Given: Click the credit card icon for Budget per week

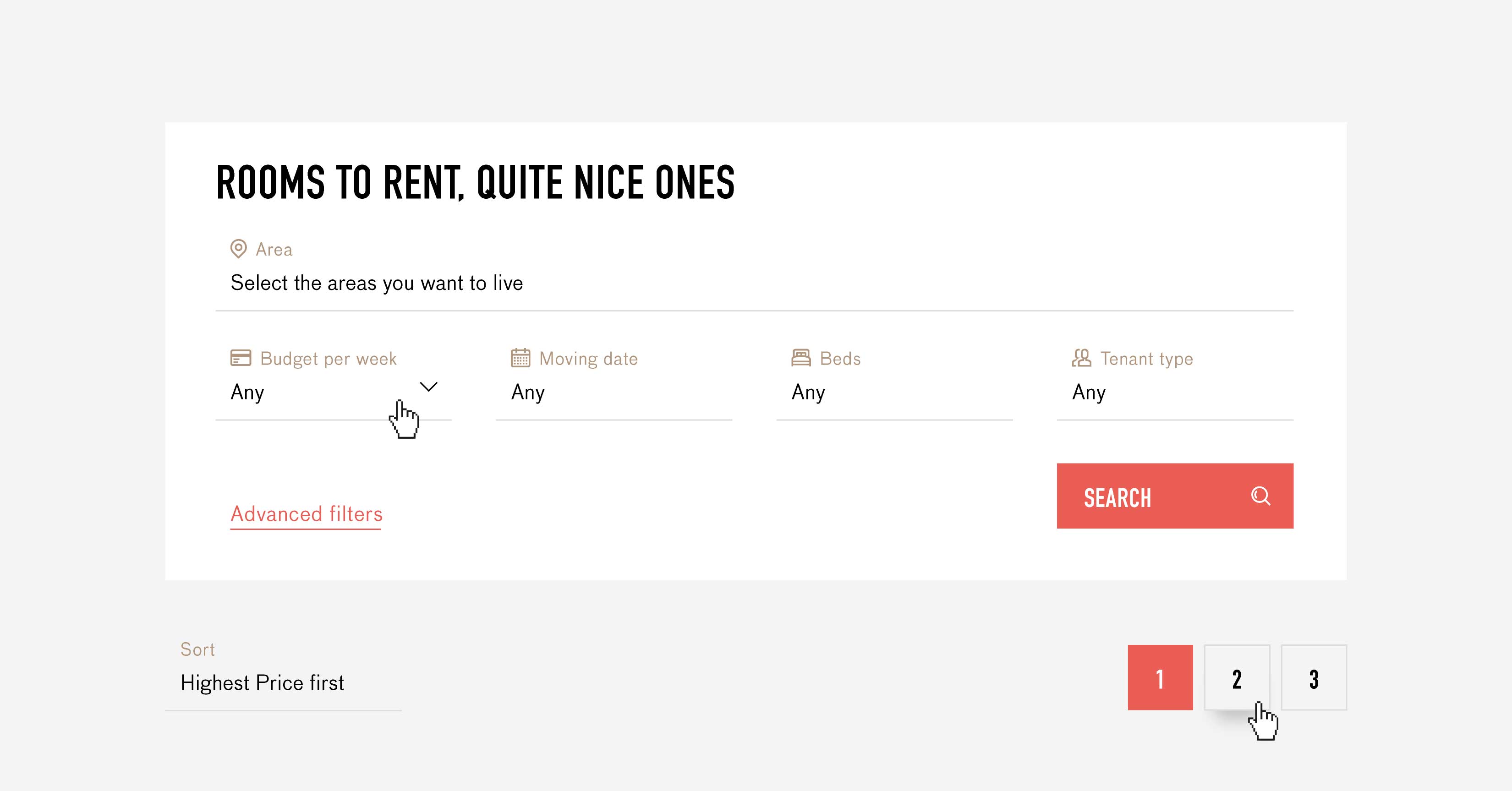Looking at the screenshot, I should coord(241,358).
